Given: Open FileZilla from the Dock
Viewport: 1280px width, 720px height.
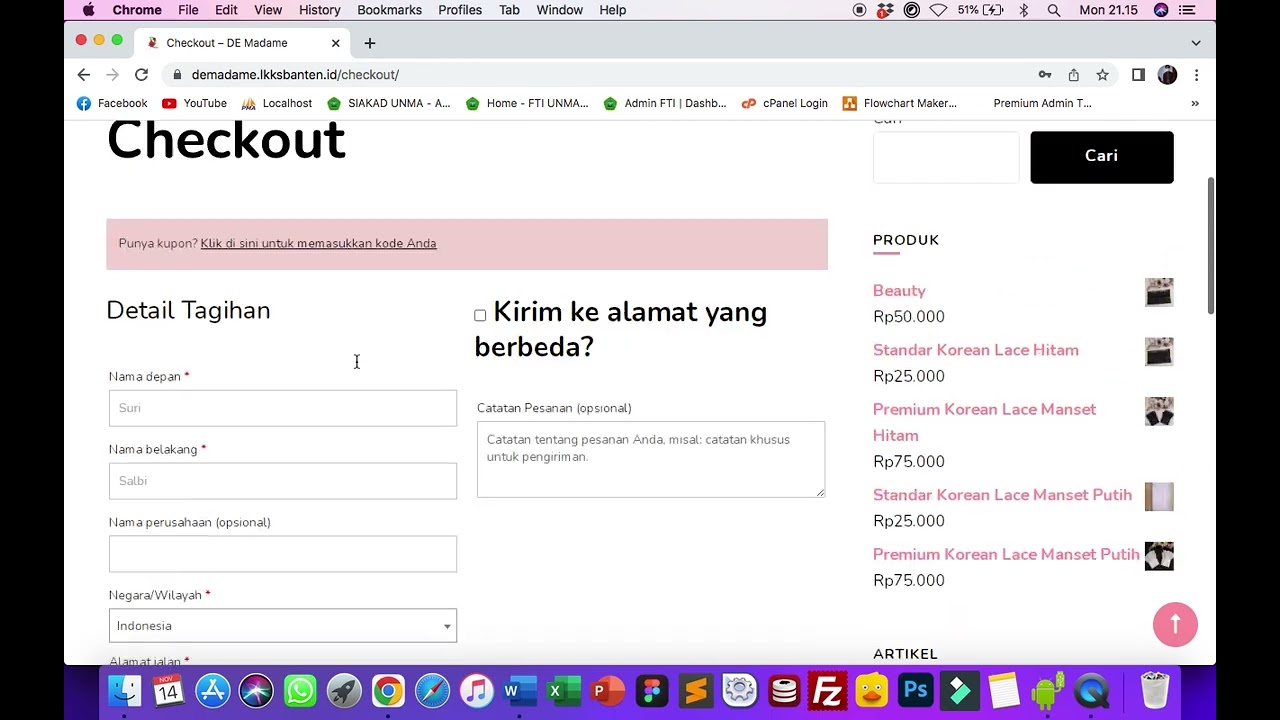Looking at the screenshot, I should [828, 691].
